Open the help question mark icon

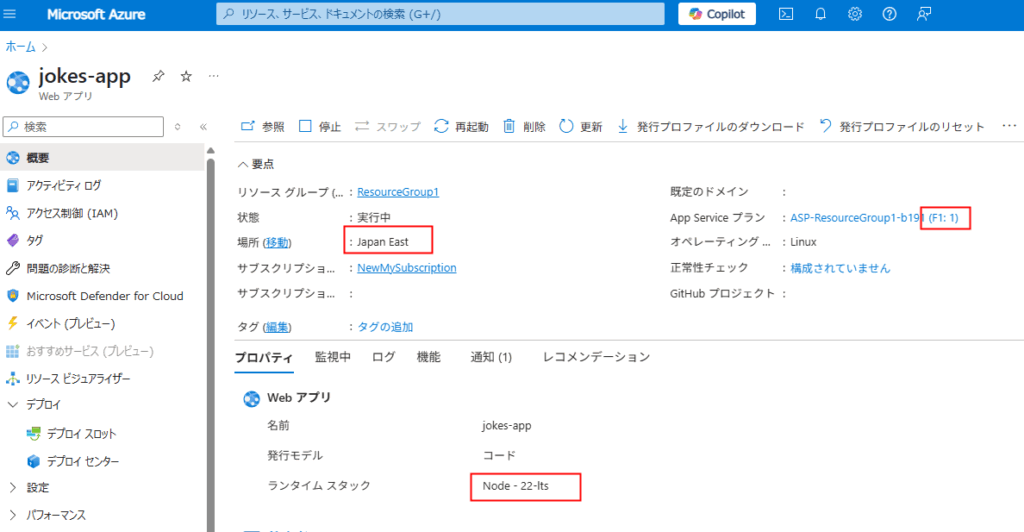pyautogui.click(x=889, y=14)
